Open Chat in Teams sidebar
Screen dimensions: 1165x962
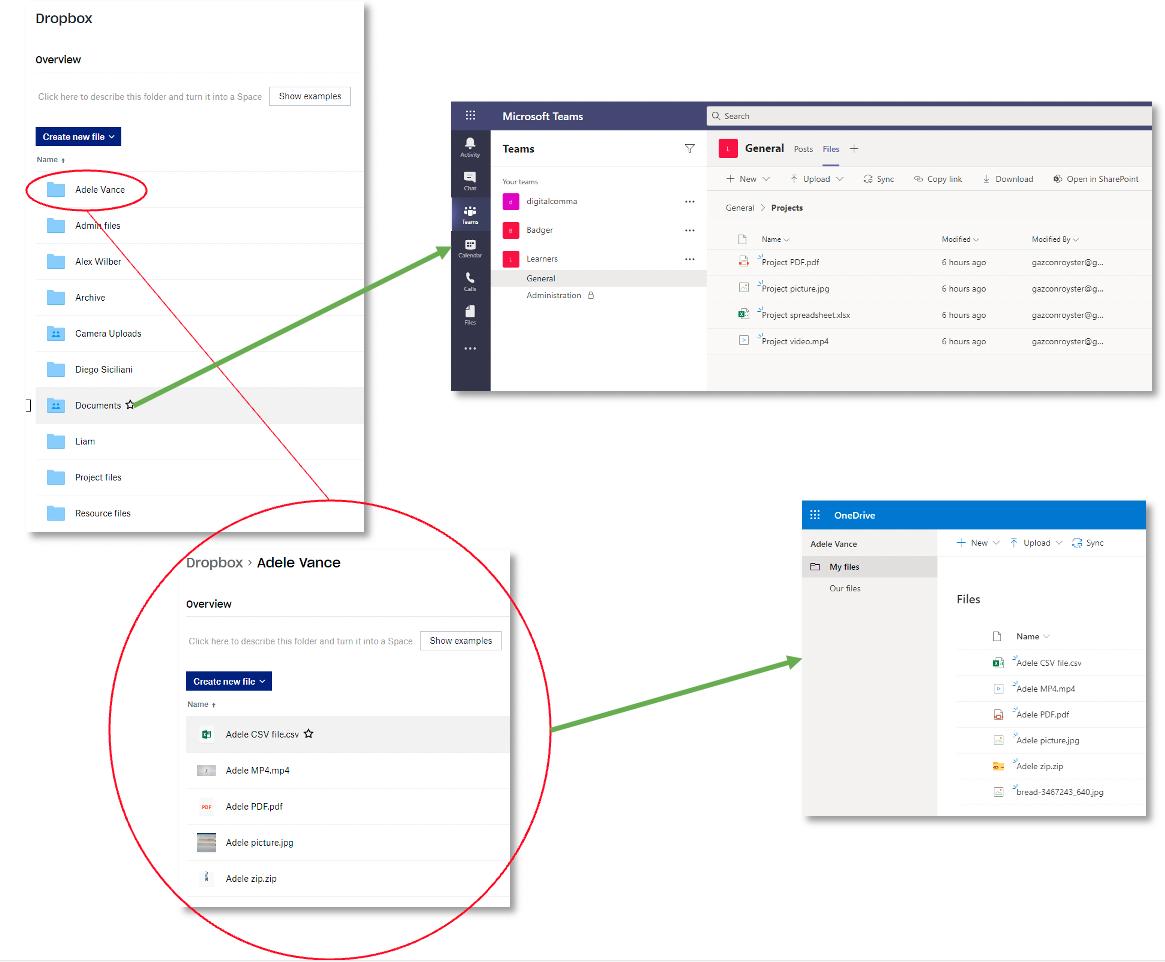[x=470, y=181]
